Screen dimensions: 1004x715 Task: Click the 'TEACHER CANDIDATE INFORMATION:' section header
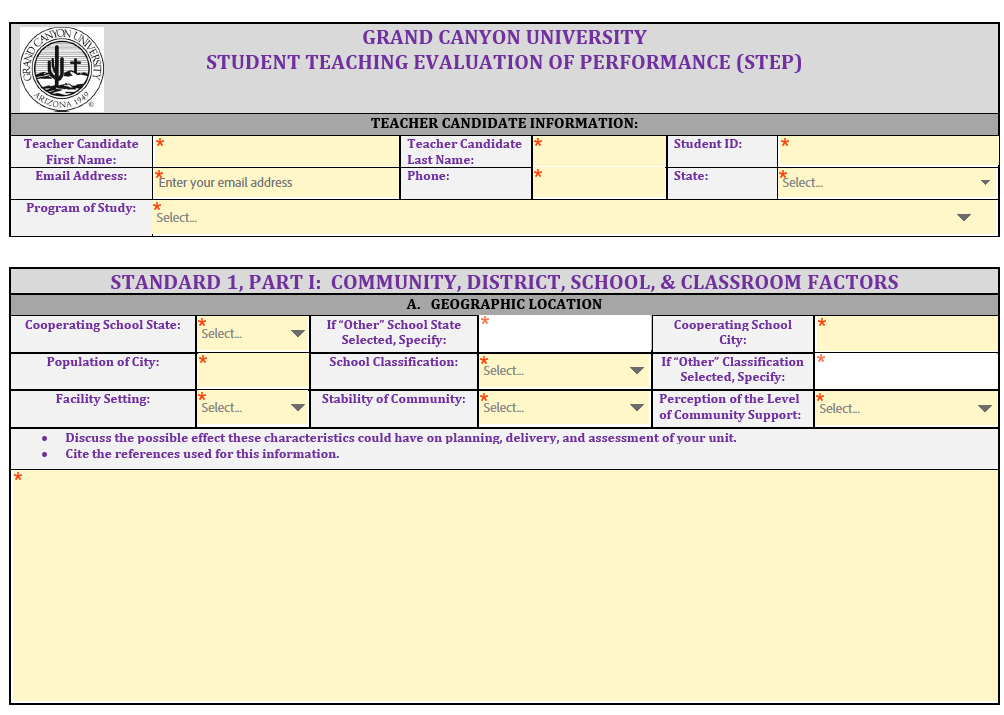(x=505, y=124)
